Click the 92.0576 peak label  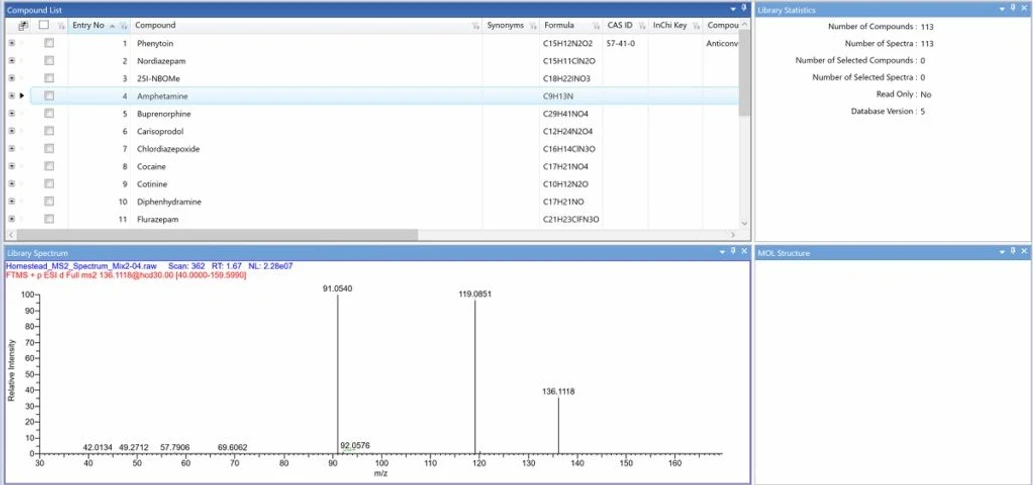tap(355, 445)
